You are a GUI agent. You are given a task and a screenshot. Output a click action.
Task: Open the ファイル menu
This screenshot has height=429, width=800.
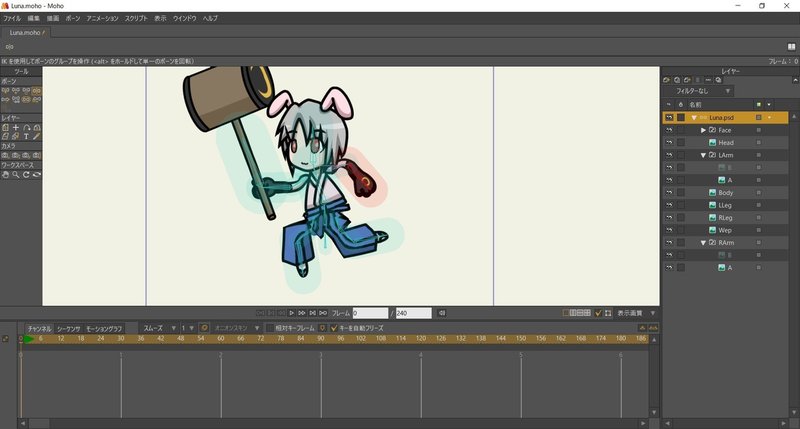point(12,18)
